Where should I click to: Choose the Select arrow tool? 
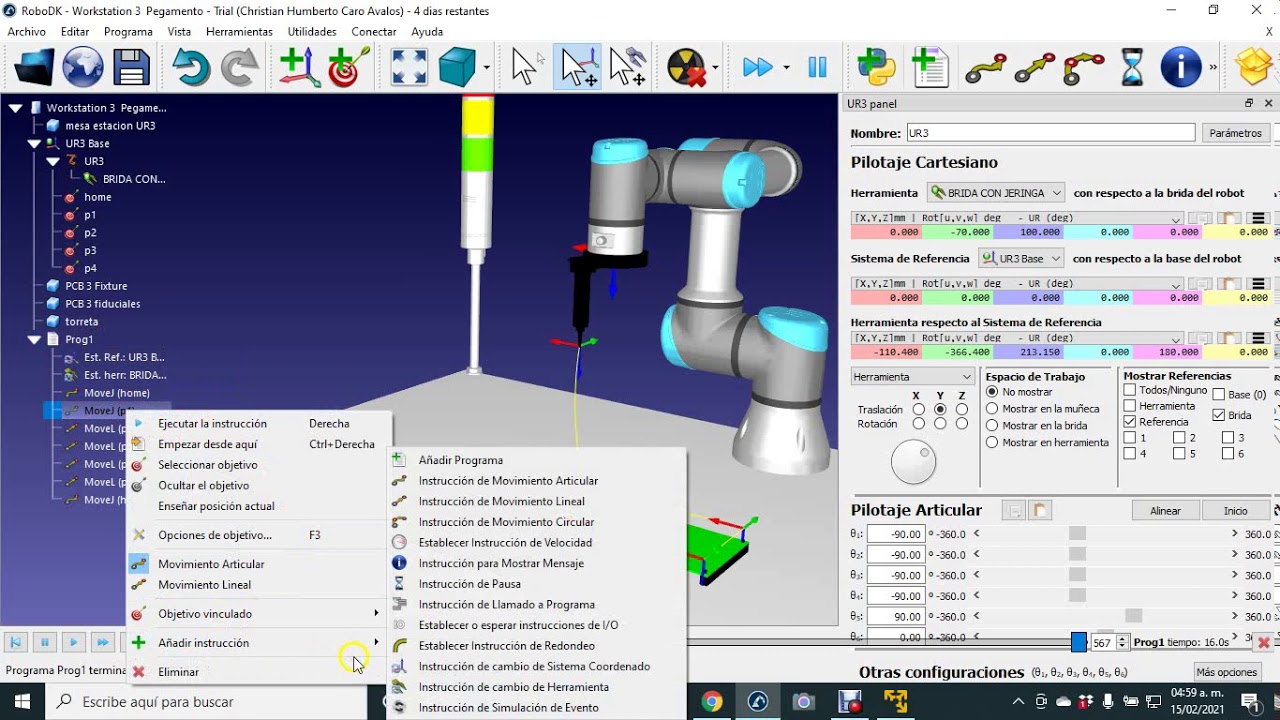pyautogui.click(x=525, y=68)
